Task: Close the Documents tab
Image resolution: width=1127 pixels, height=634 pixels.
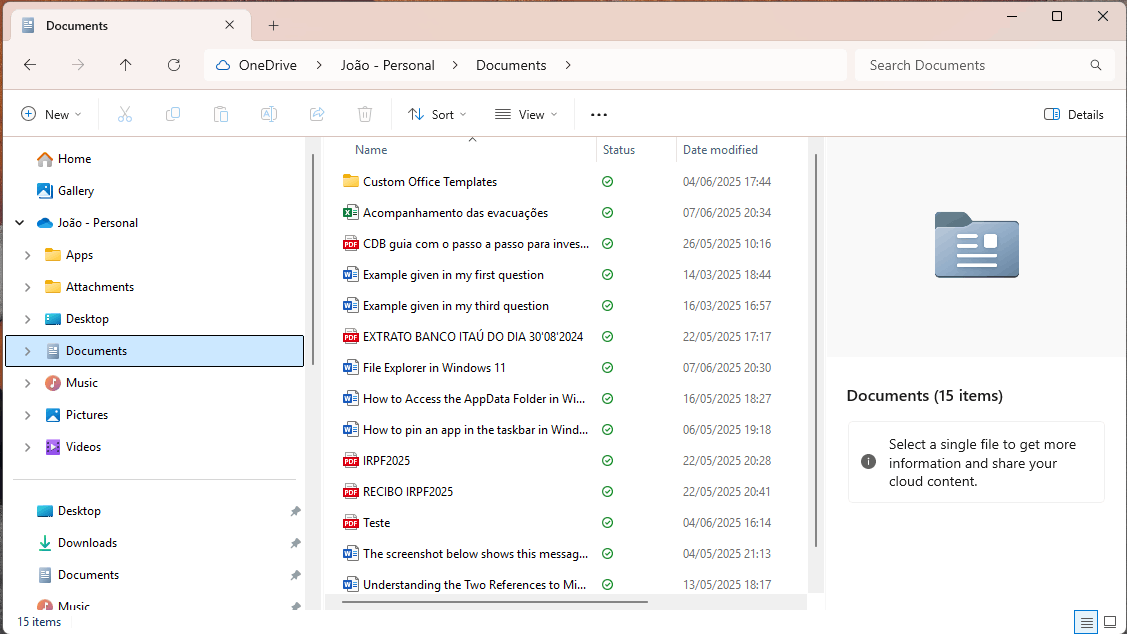Action: [229, 25]
